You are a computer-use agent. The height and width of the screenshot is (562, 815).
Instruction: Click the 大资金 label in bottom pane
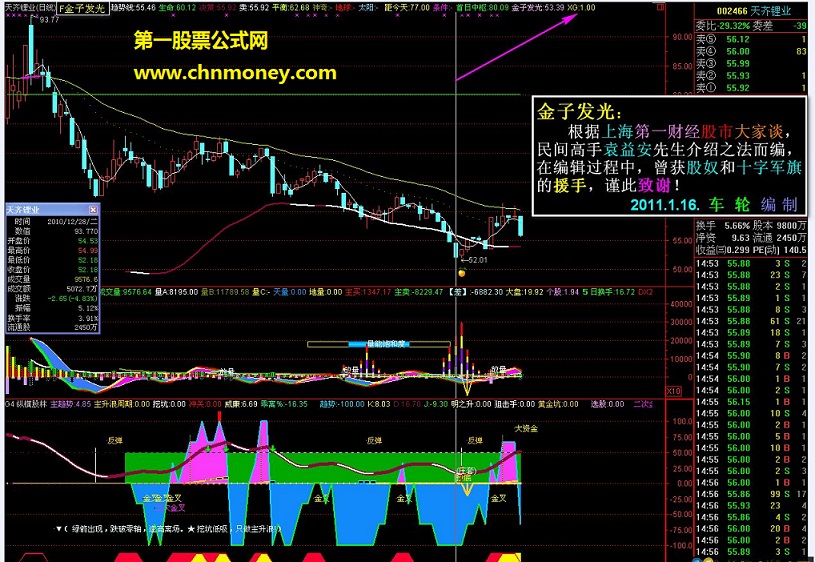point(525,429)
